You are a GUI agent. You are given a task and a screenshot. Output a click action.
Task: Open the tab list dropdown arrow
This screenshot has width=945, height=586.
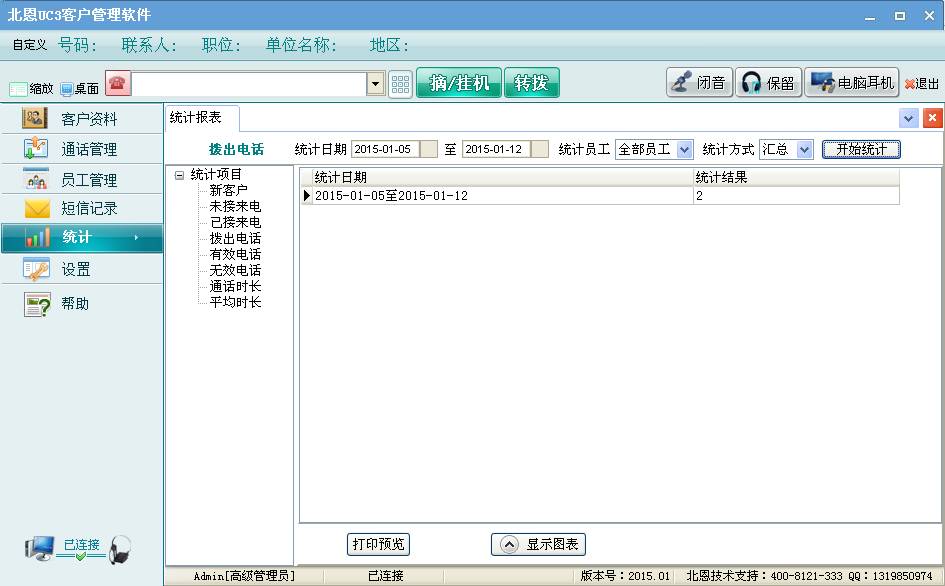pos(909,118)
